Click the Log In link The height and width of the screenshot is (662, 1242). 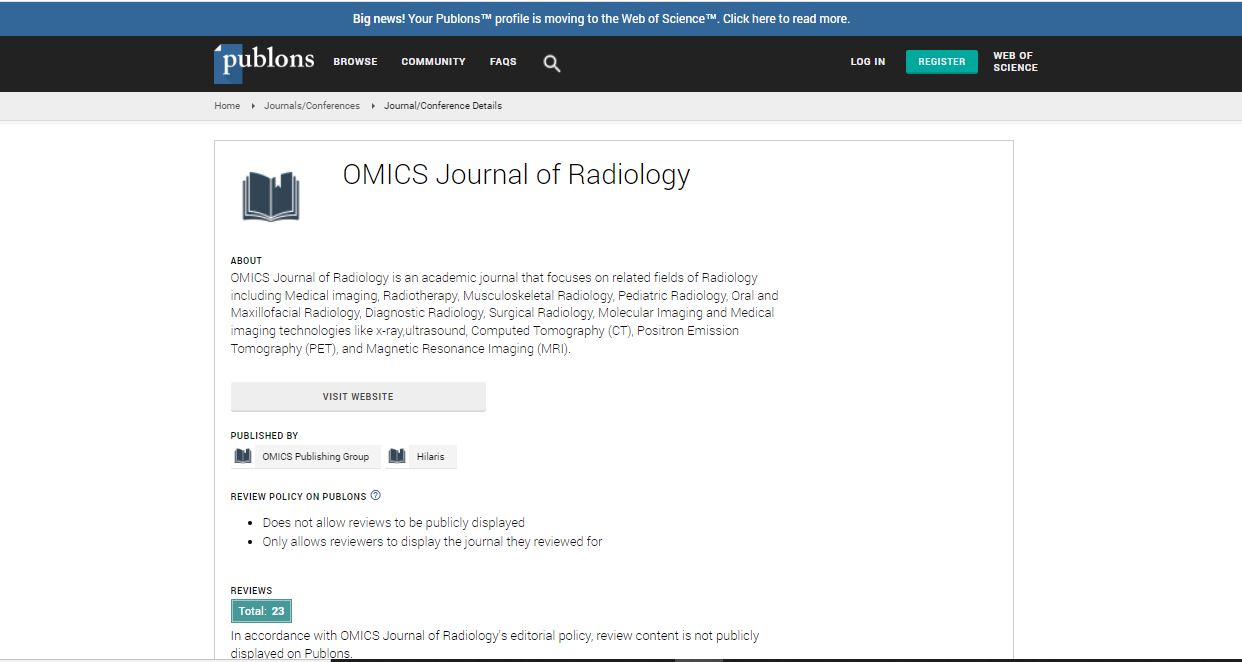(867, 62)
